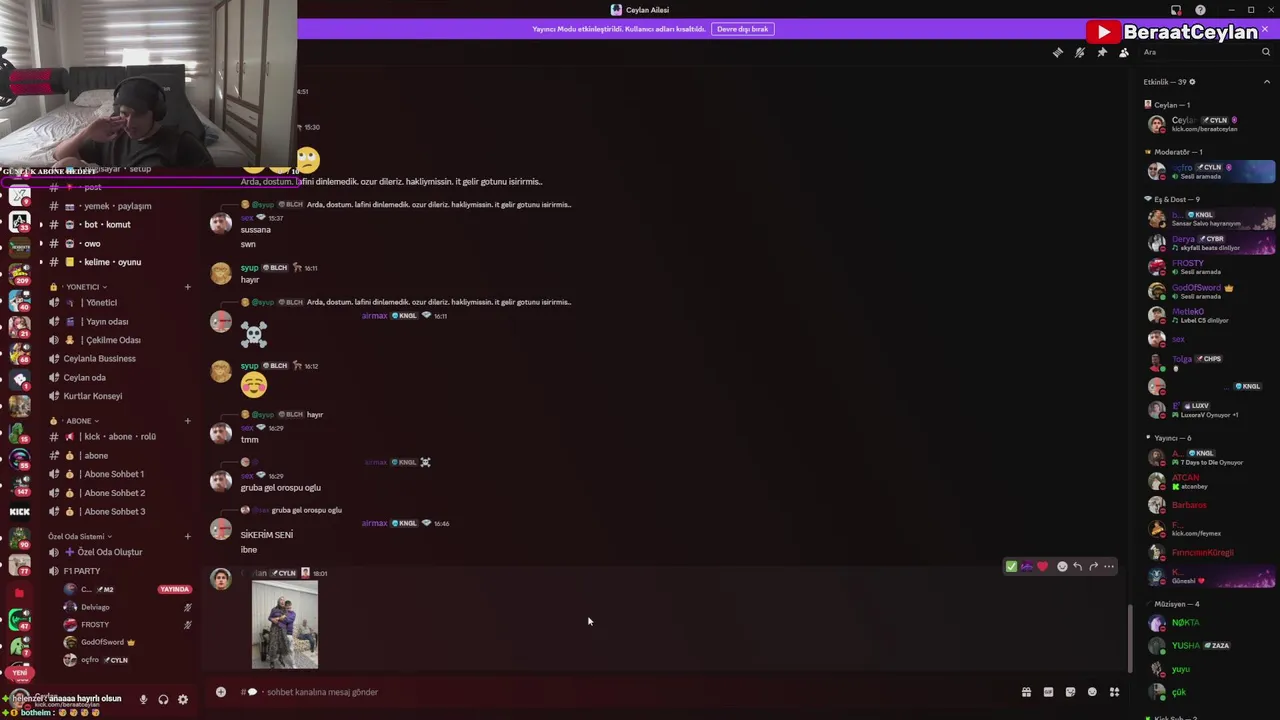
Task: Collapse the Özel Oda Sistemi category
Action: [80, 536]
